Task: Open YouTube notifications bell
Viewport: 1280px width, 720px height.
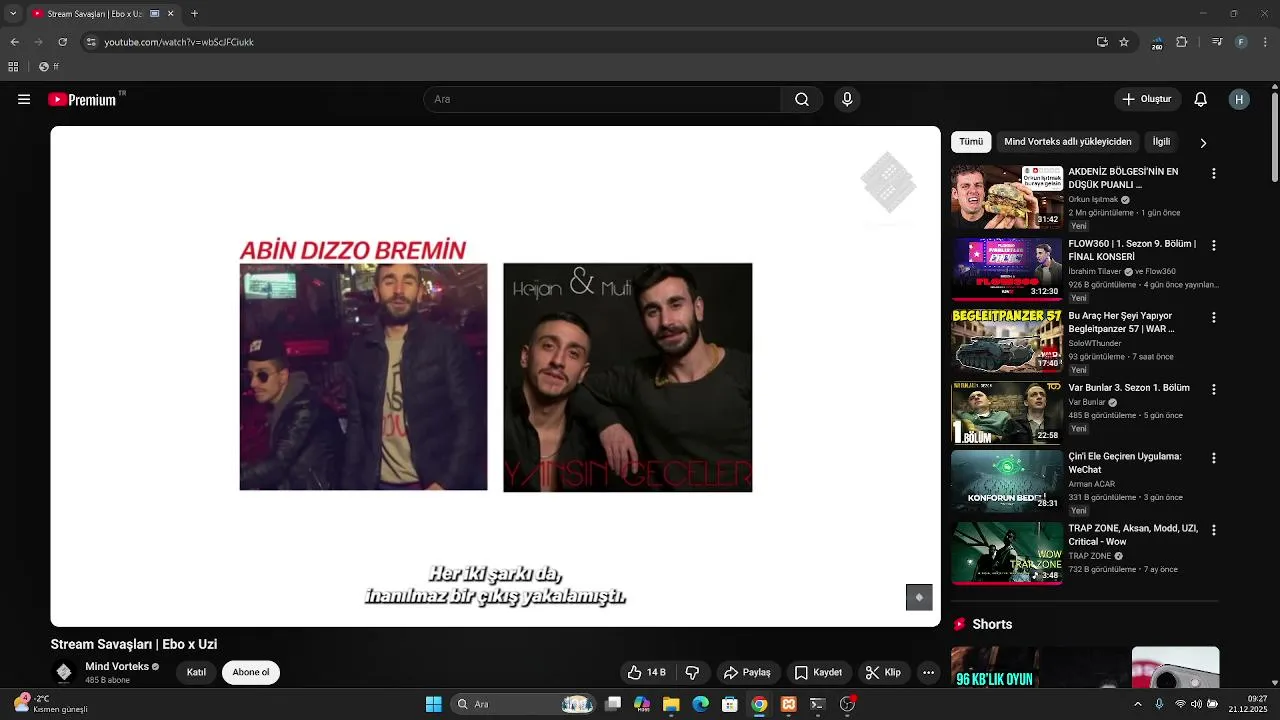Action: coord(1201,99)
